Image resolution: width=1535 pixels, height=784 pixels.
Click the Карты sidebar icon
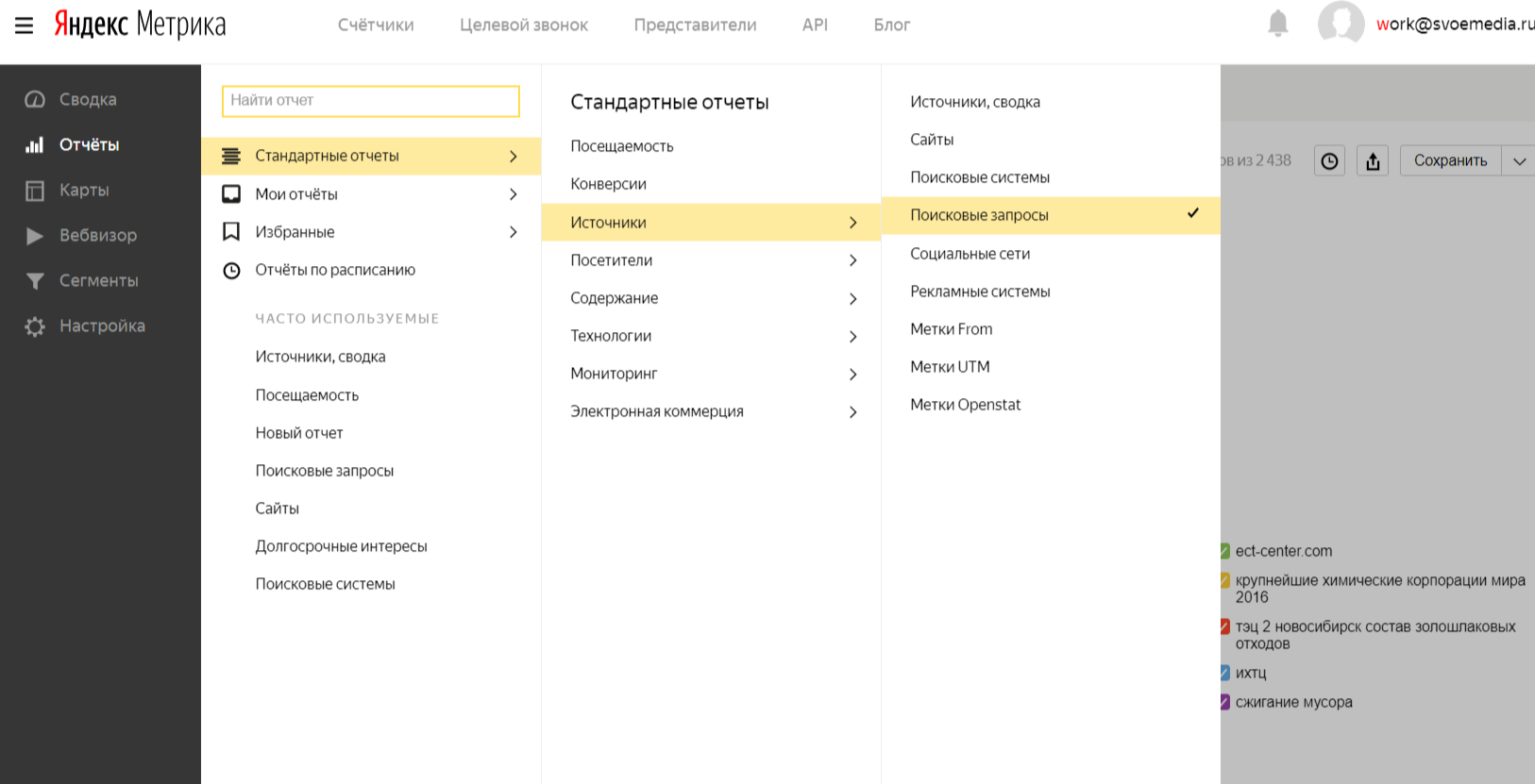(x=35, y=190)
